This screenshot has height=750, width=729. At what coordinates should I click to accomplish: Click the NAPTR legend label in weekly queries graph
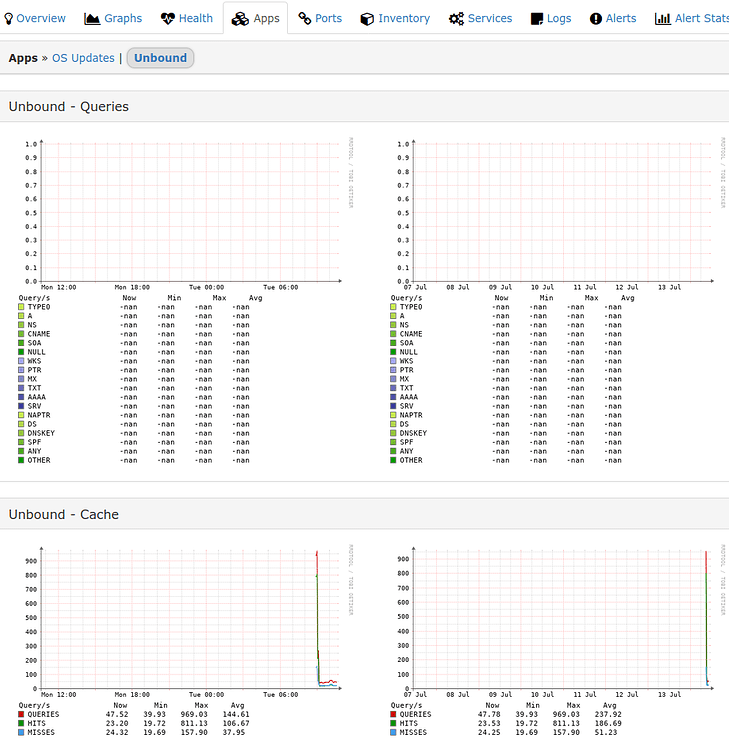(x=411, y=415)
